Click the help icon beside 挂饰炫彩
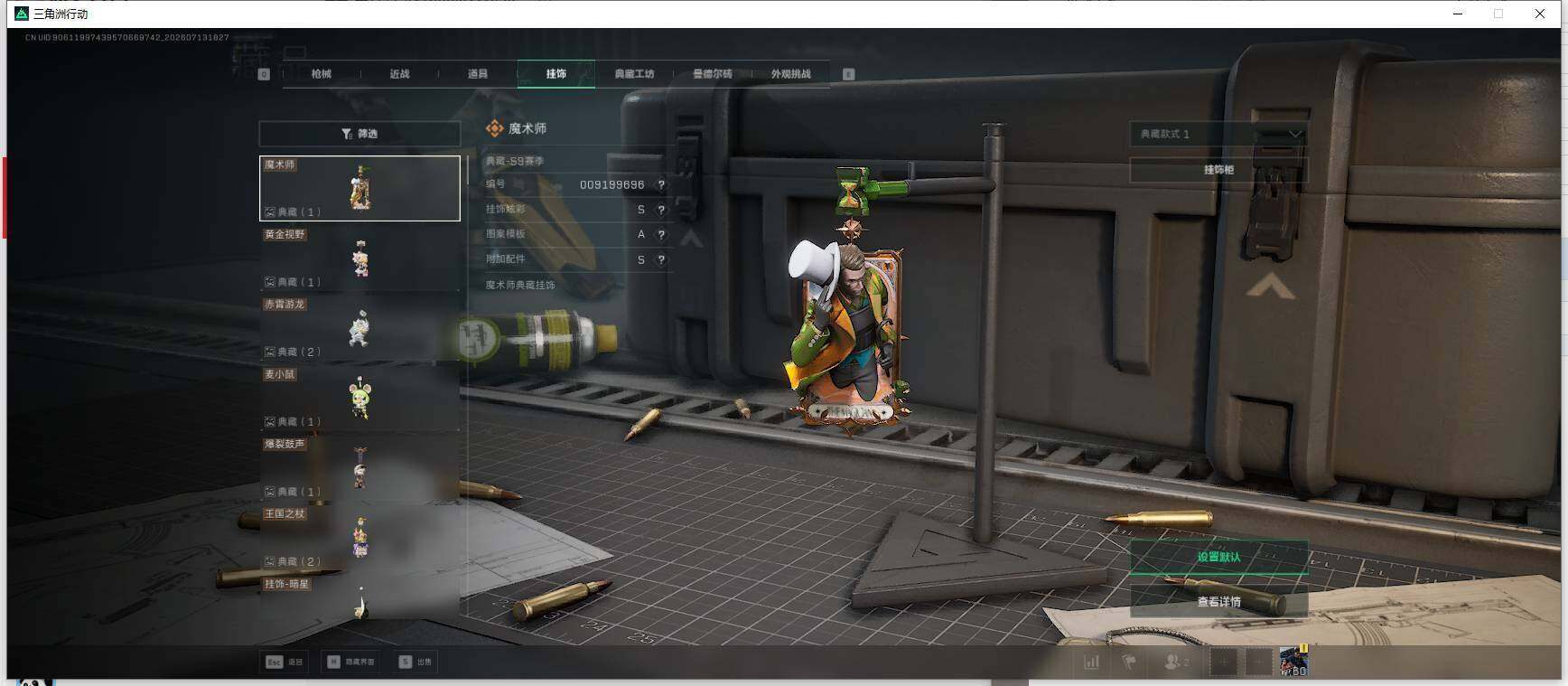The width and height of the screenshot is (1568, 686). pyautogui.click(x=661, y=210)
